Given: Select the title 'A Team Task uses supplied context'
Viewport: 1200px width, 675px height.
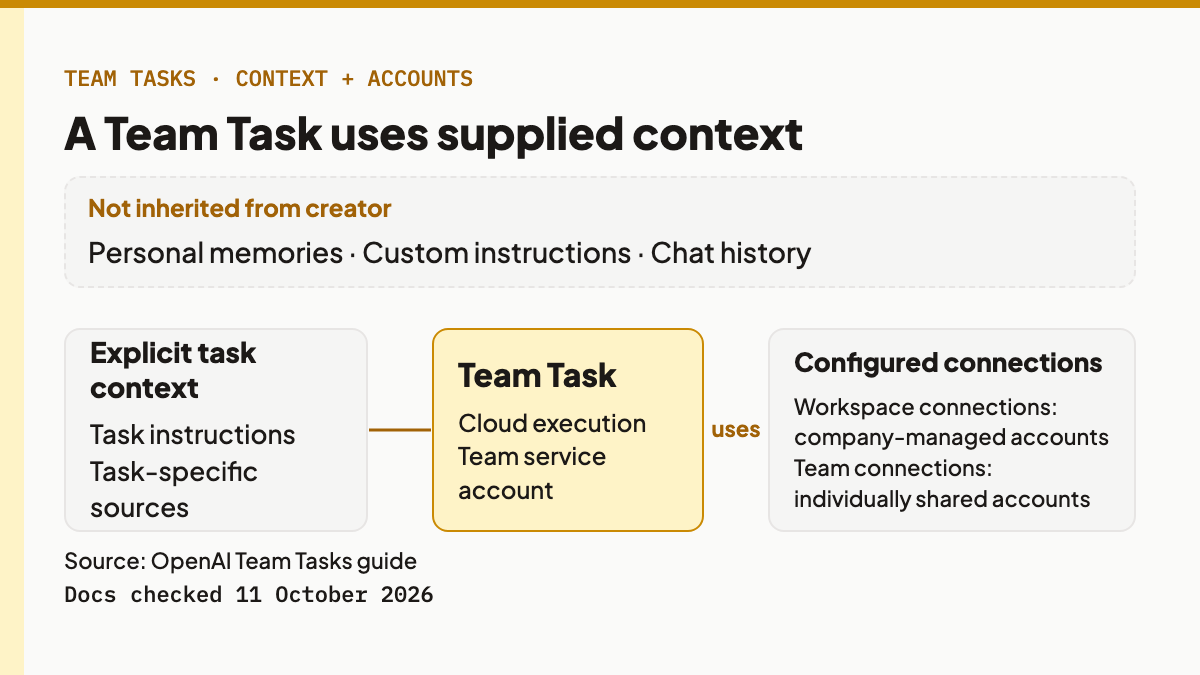Looking at the screenshot, I should (433, 134).
